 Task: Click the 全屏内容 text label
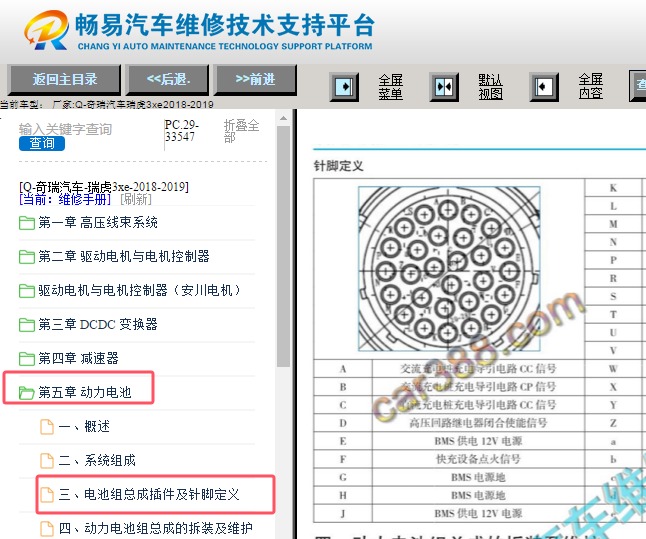(590, 86)
